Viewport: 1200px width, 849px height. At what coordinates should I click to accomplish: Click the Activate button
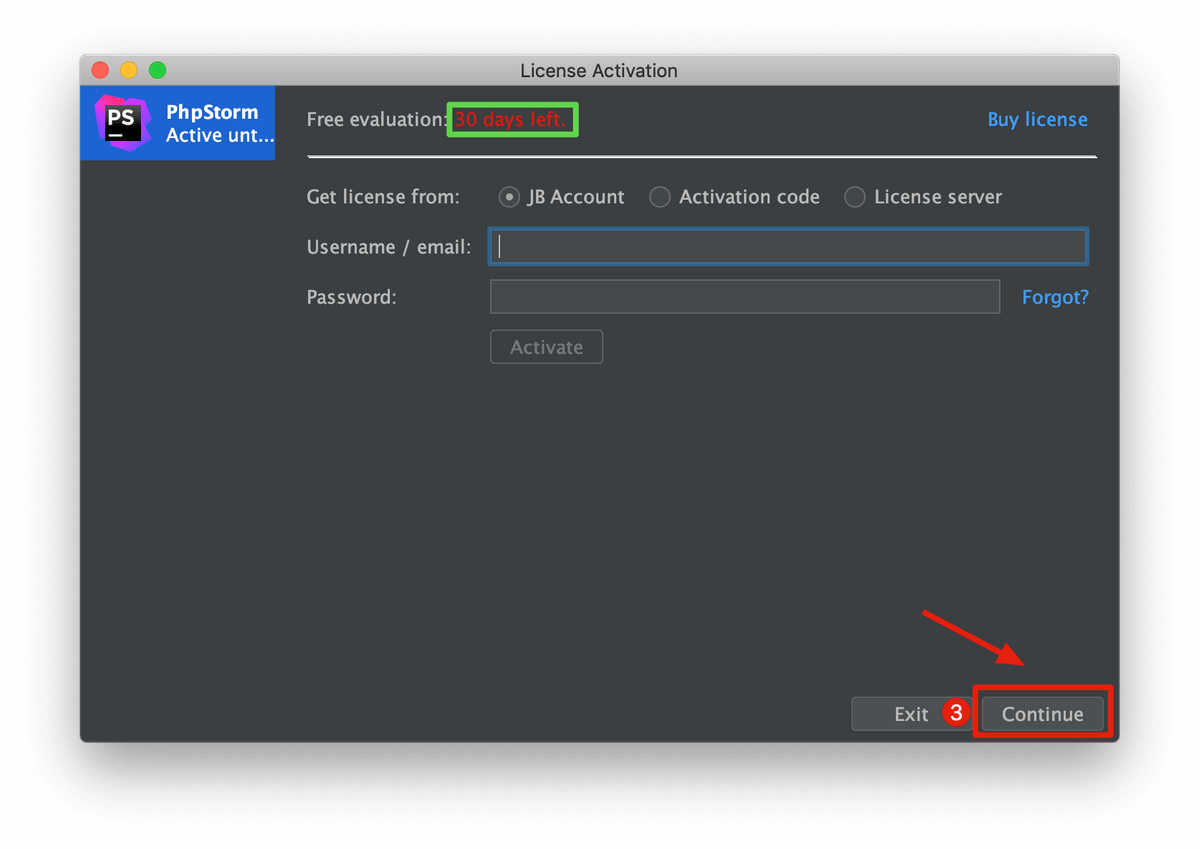(x=546, y=347)
